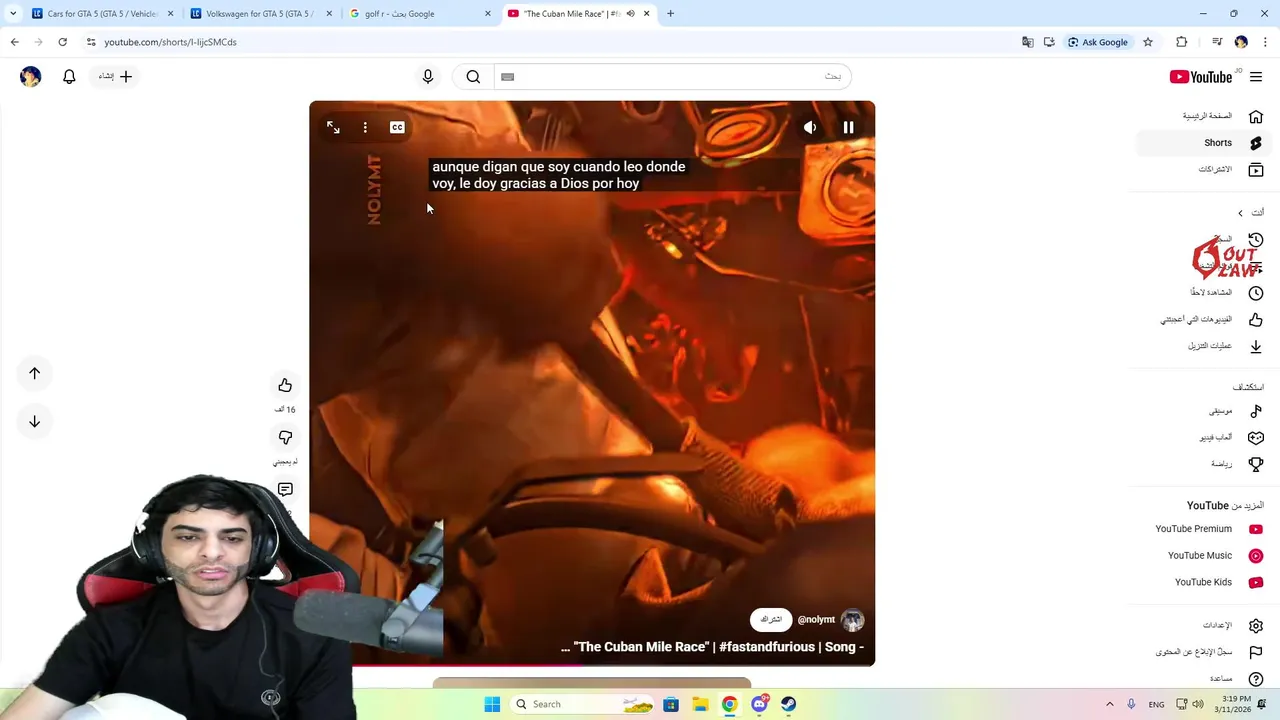This screenshot has width=1280, height=720.
Task: Show hidden system tray icons
Action: tap(1109, 704)
